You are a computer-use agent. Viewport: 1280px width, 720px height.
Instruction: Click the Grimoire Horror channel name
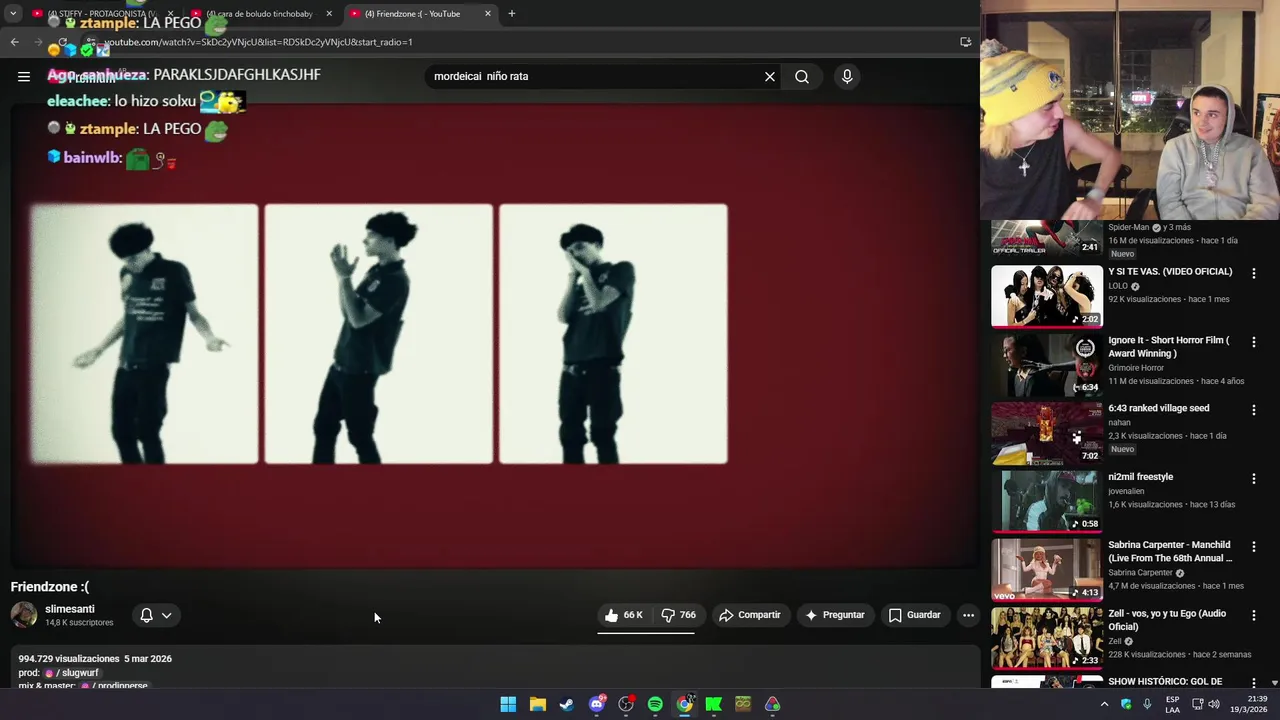coord(1136,368)
